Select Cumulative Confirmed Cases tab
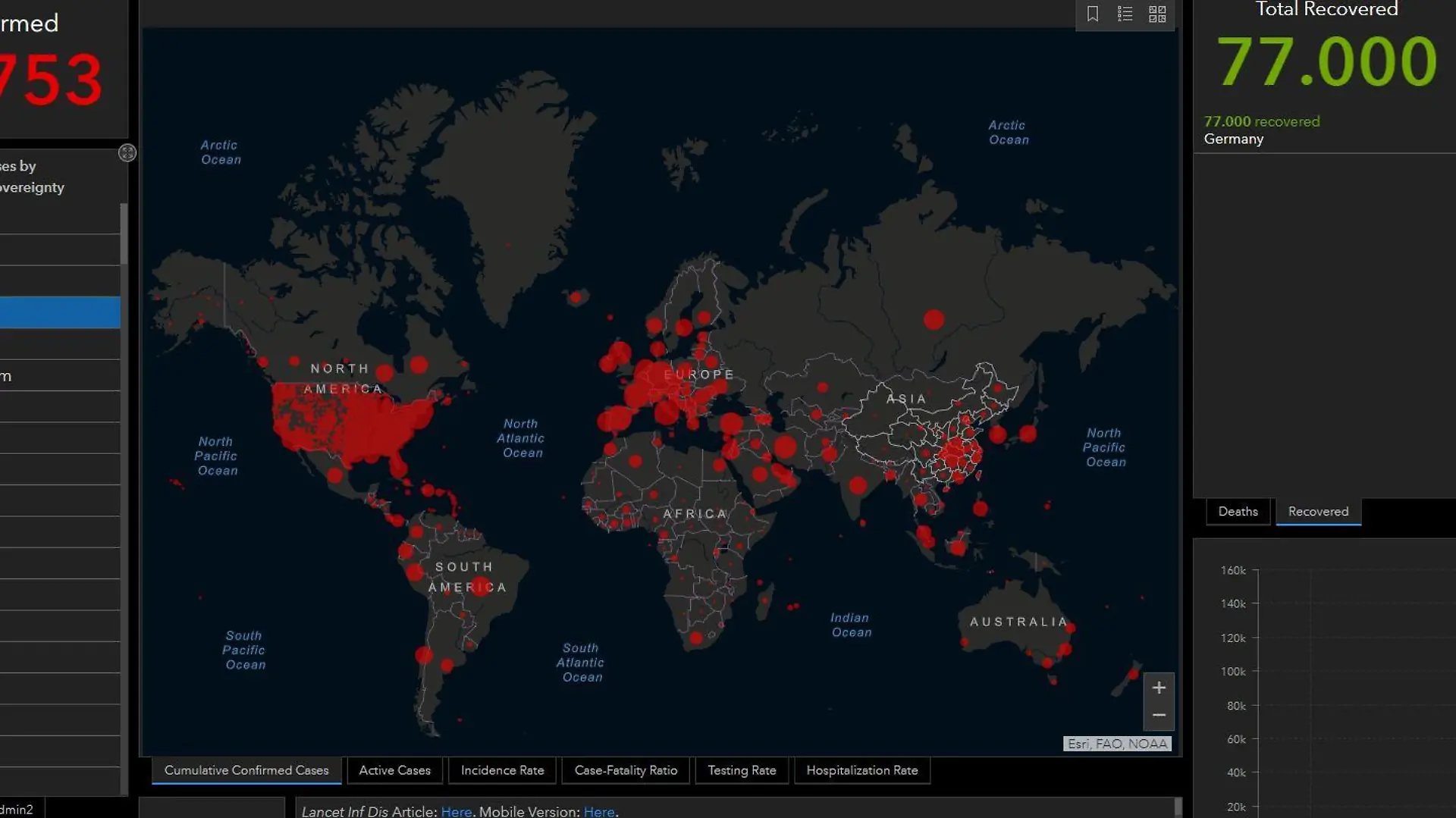 [246, 770]
